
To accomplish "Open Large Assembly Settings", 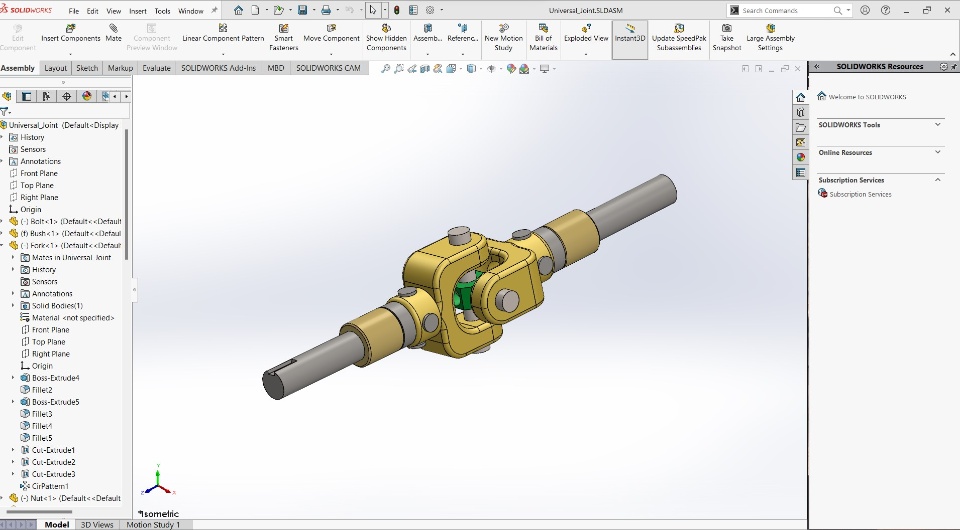I will coord(770,37).
